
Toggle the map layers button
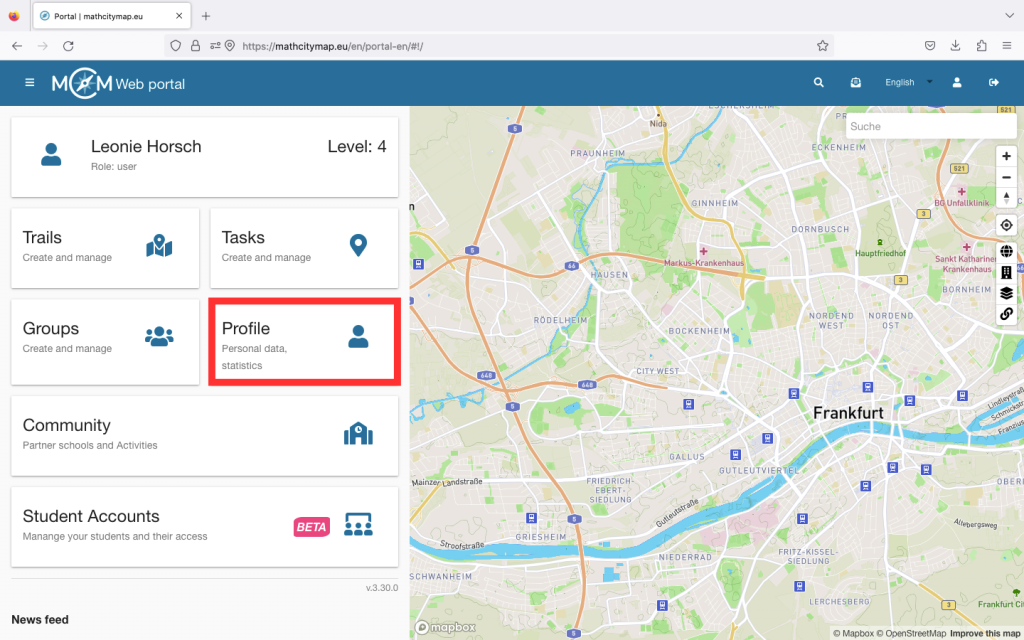point(1006,293)
